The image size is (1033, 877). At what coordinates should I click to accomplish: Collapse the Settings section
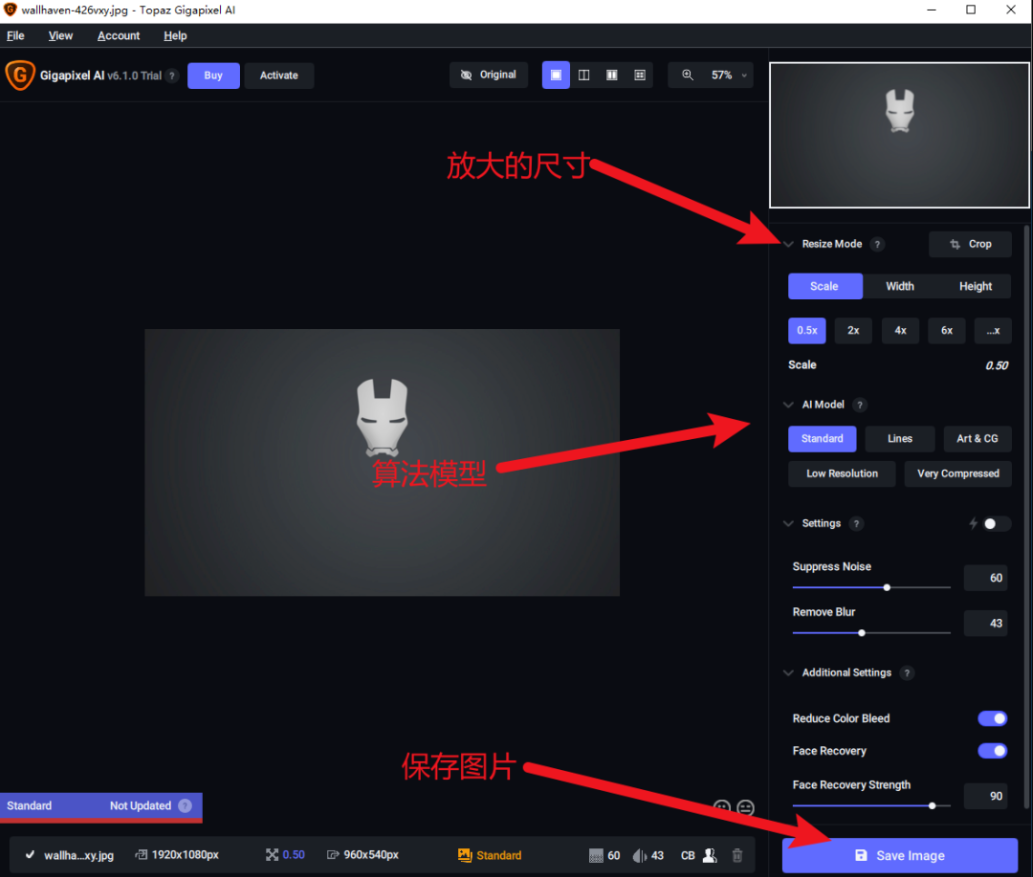789,524
